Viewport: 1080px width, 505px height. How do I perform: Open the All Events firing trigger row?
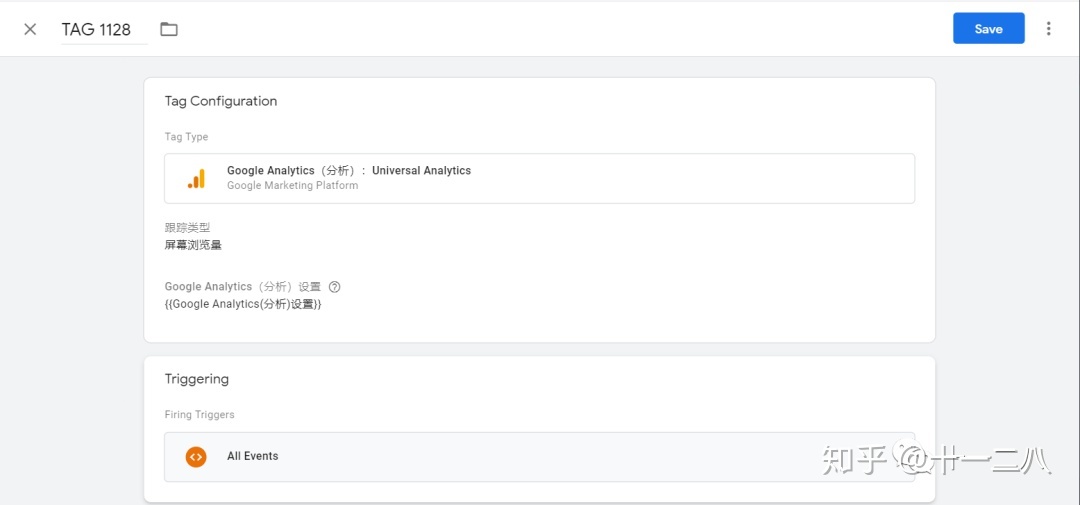(539, 457)
